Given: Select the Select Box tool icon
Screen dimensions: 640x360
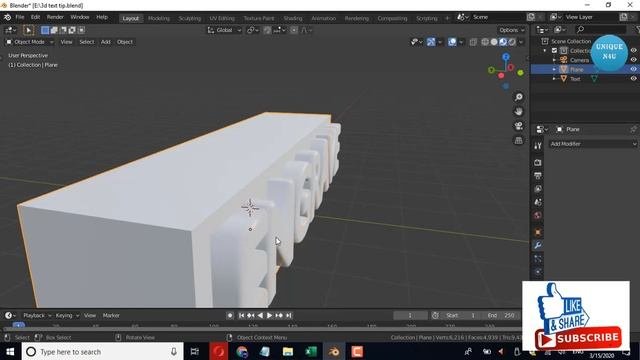Looking at the screenshot, I should pos(28,30).
